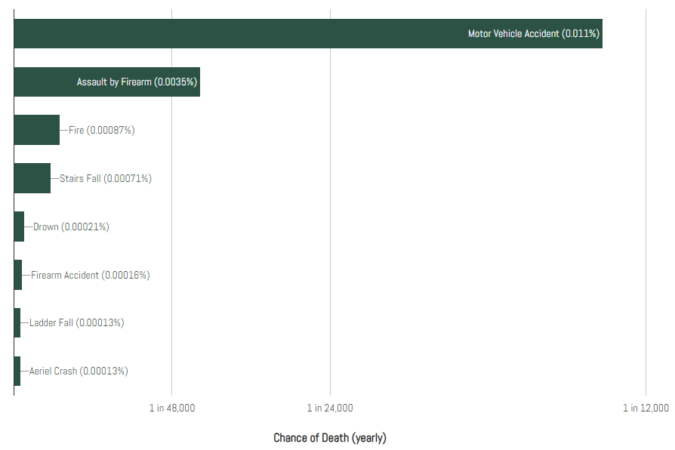Click the 1 in 12,000 axis tick label
Viewport: 675px width, 450px height.
point(646,408)
